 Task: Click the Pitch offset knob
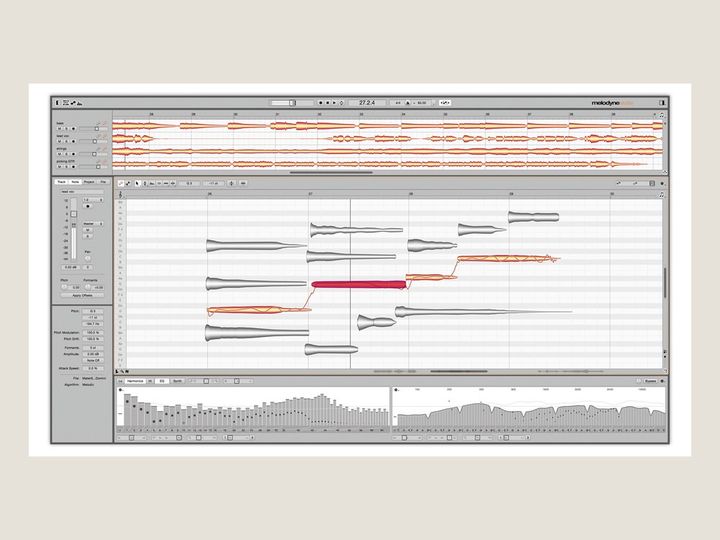(64, 287)
